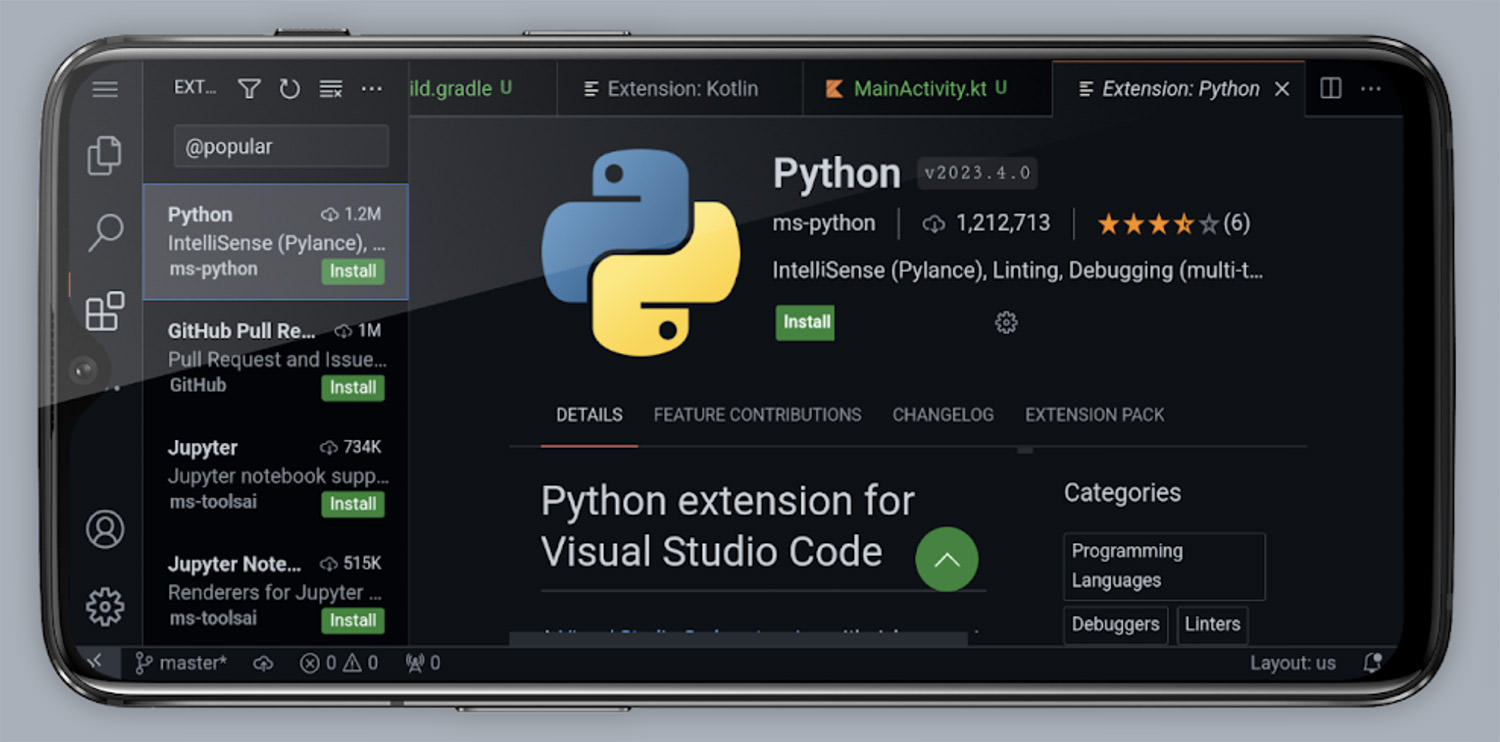Refresh the extensions list

click(290, 89)
